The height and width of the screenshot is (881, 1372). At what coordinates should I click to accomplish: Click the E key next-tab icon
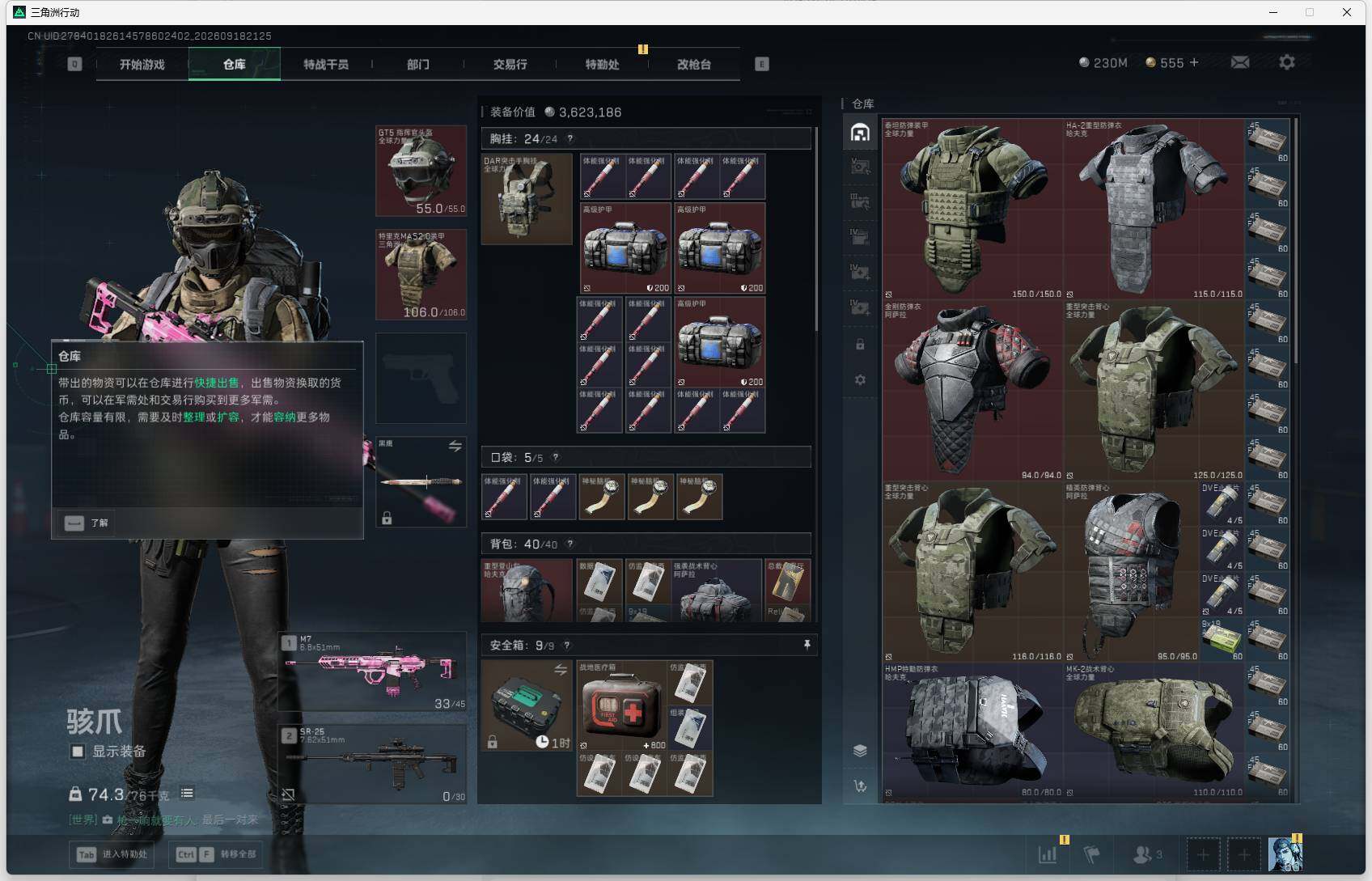762,64
